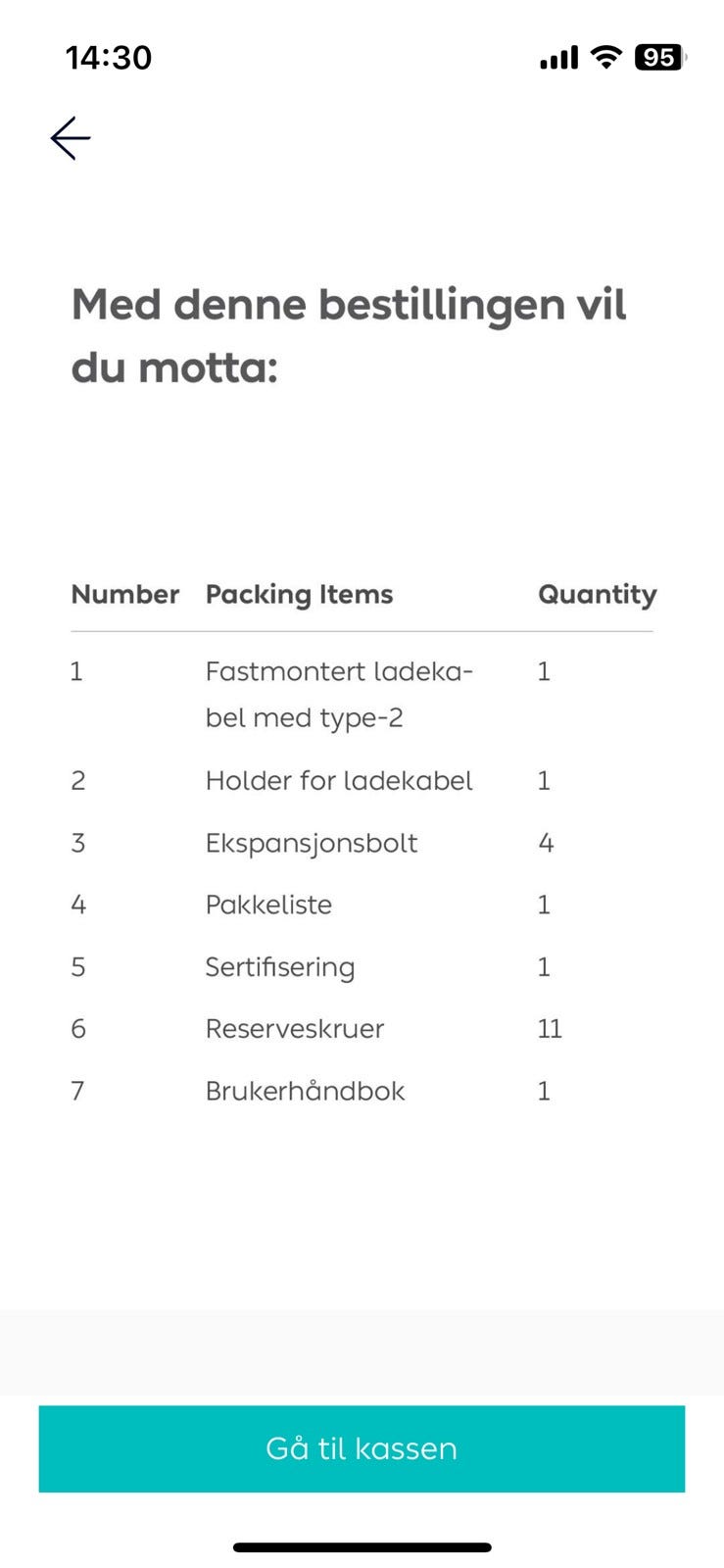The width and height of the screenshot is (724, 1568).
Task: Select the Holder for ladekabel item
Action: (x=339, y=781)
